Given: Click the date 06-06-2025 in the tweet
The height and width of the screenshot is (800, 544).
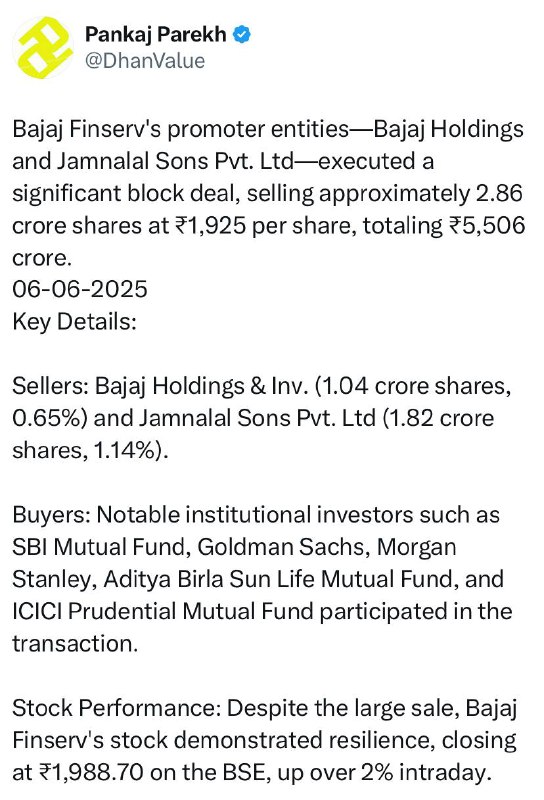Looking at the screenshot, I should [x=80, y=289].
